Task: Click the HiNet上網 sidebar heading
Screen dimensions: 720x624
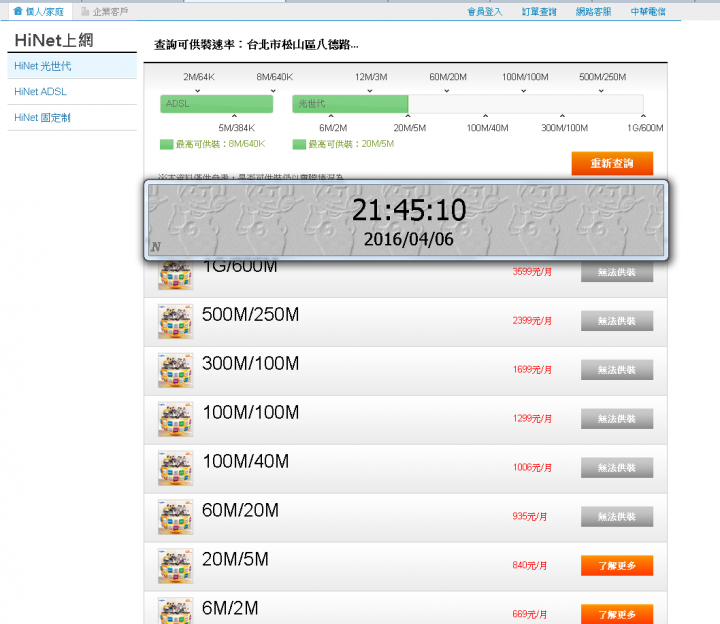Action: 54,40
